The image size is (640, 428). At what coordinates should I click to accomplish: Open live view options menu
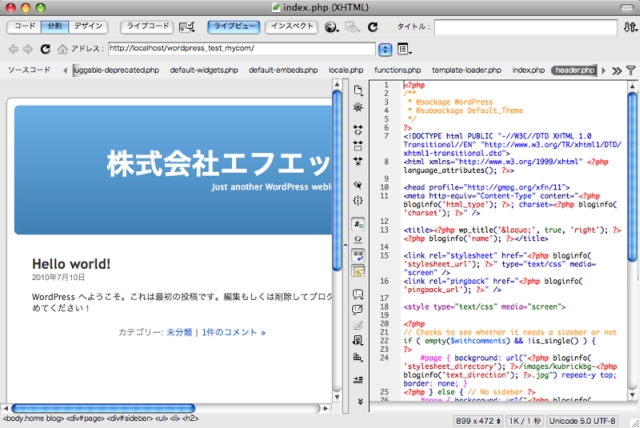click(404, 49)
